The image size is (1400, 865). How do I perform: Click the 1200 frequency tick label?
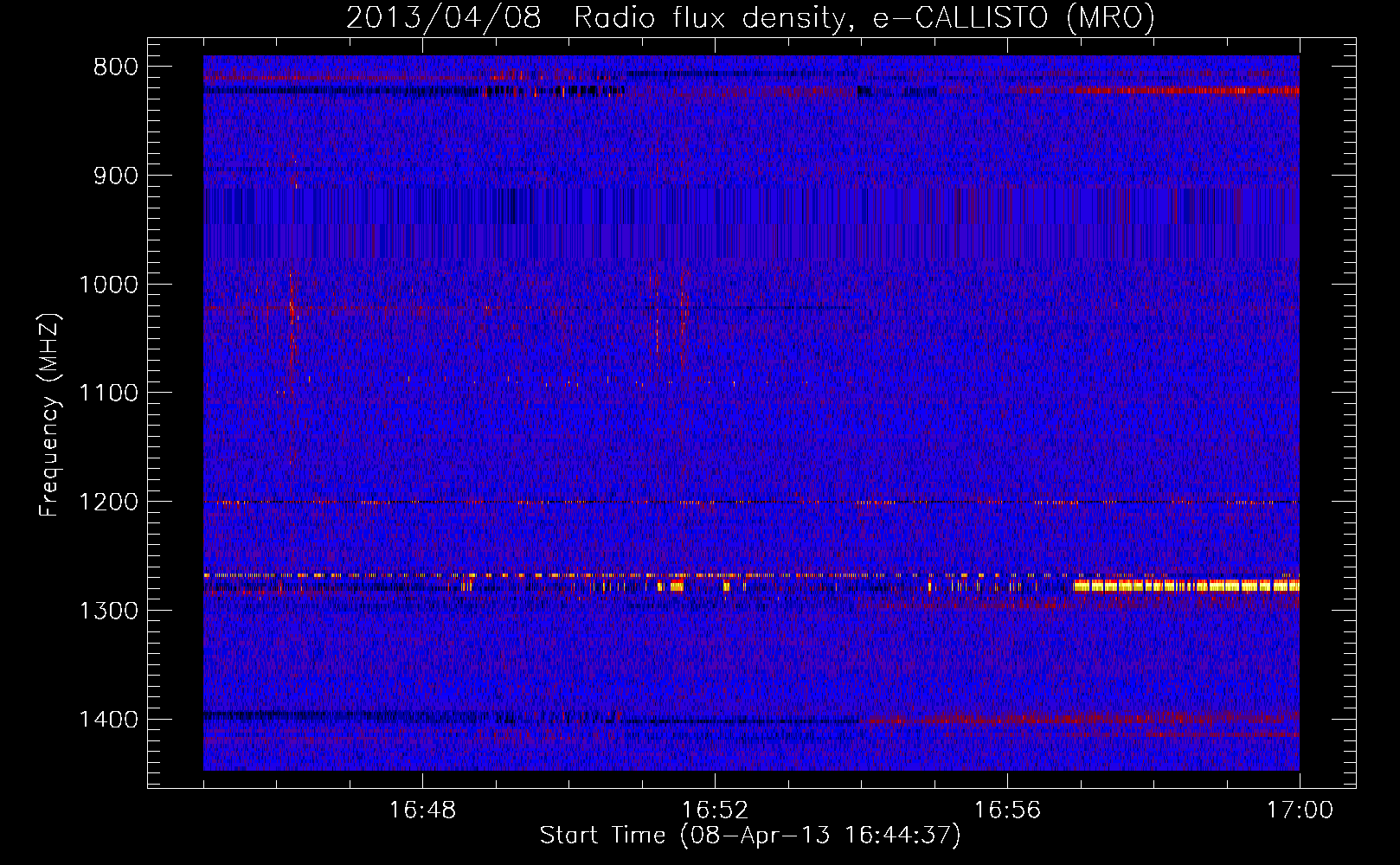coord(108,503)
